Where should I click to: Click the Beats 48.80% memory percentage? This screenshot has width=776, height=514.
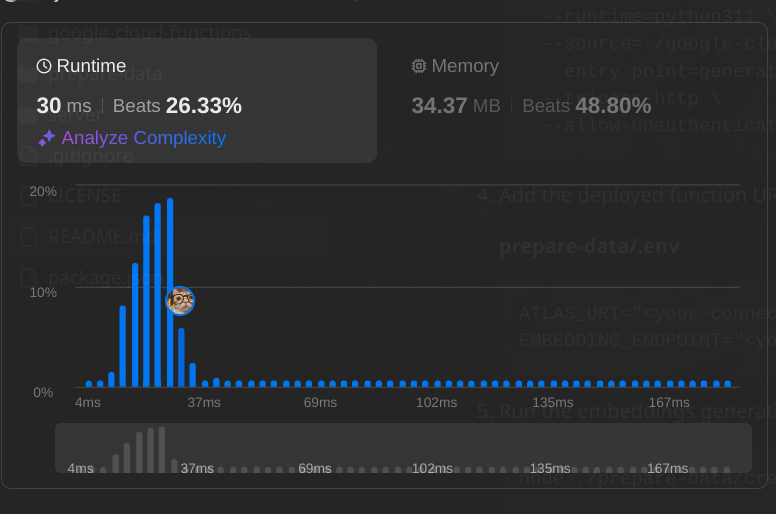point(587,105)
